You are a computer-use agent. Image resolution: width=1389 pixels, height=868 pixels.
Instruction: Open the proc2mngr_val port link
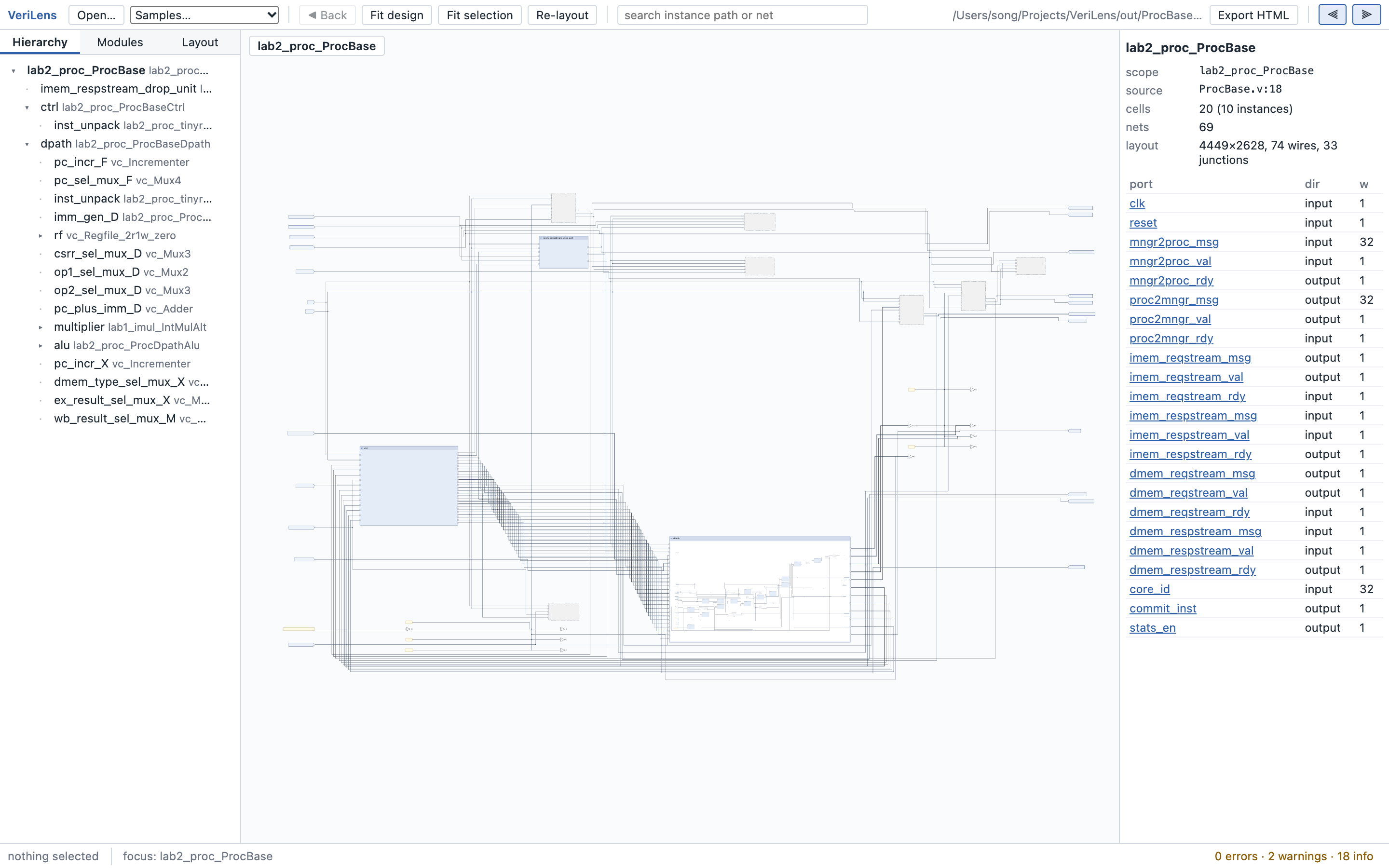[x=1170, y=319]
